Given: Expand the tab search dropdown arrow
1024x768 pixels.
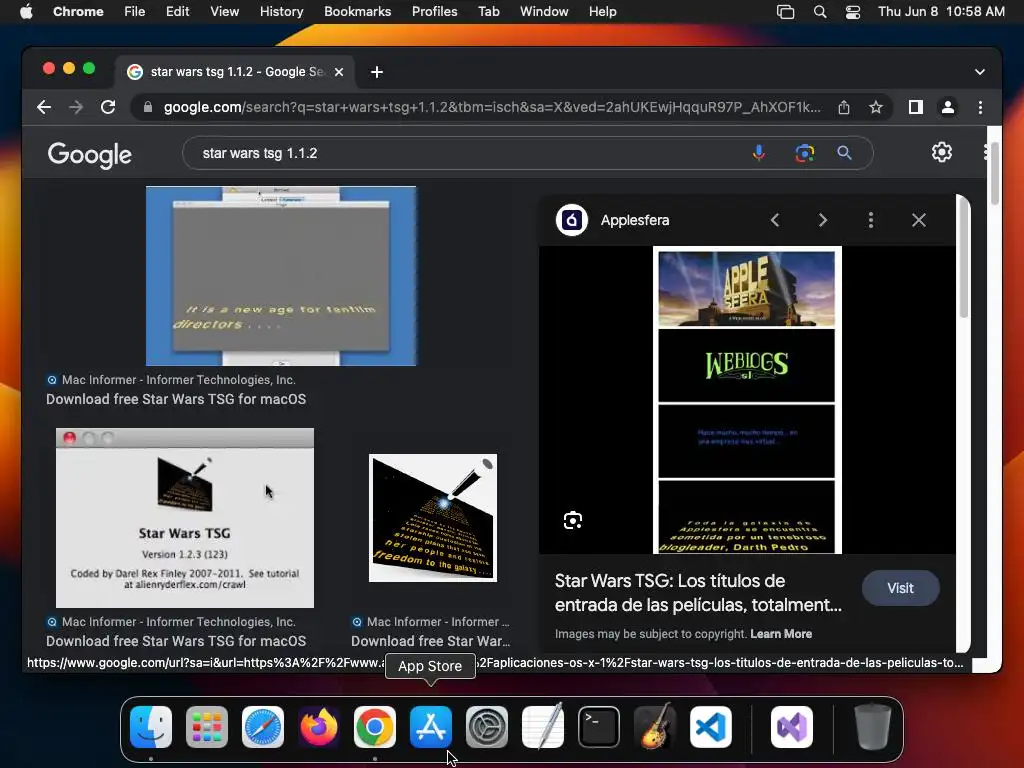Looking at the screenshot, I should coord(980,72).
